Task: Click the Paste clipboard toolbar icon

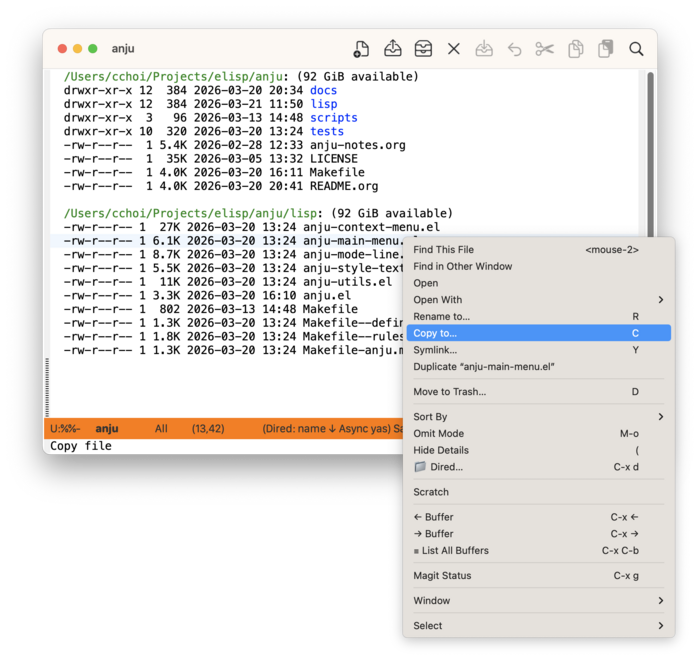Action: 605,49
